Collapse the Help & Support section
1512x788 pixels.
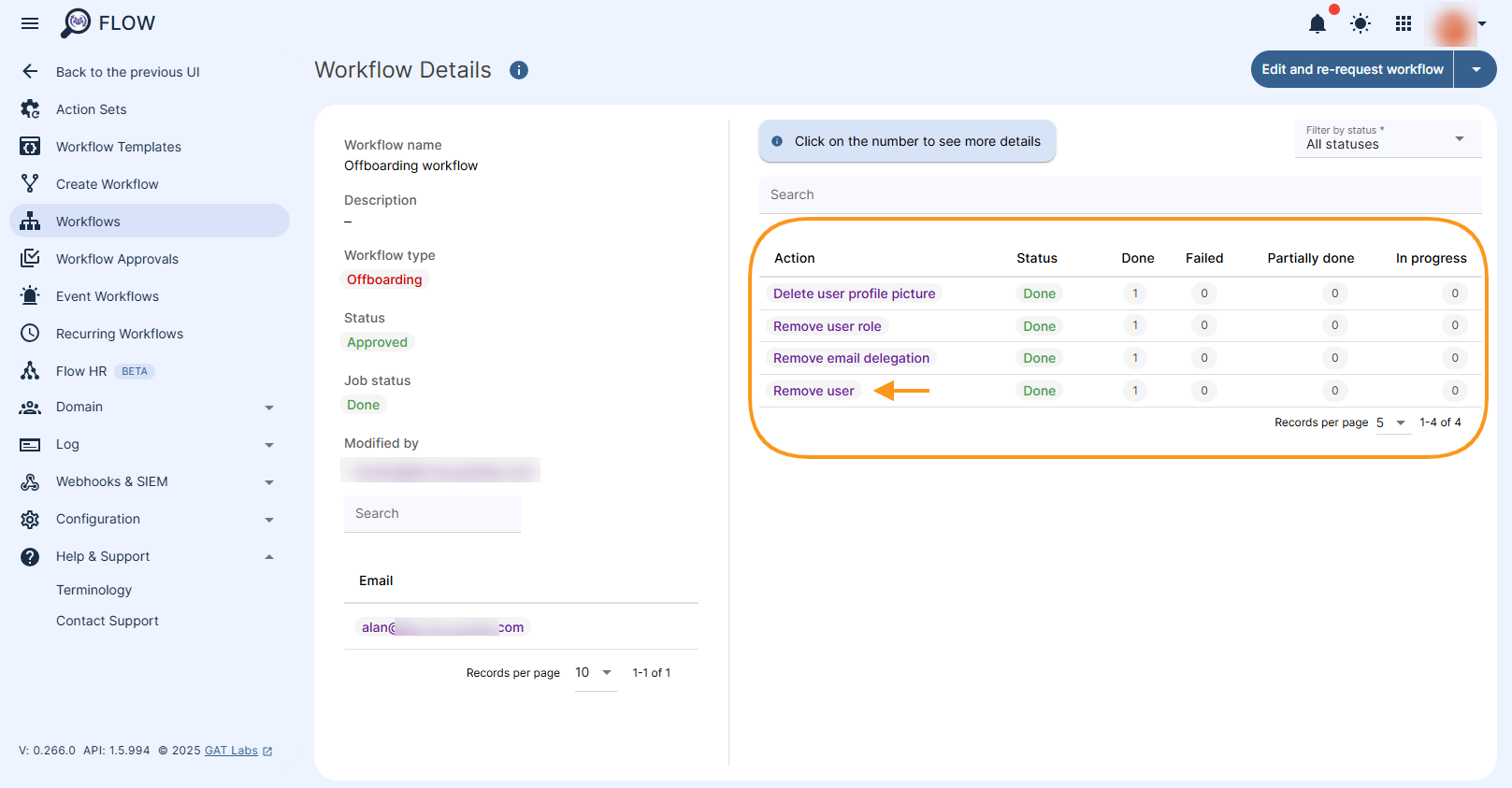(x=268, y=557)
